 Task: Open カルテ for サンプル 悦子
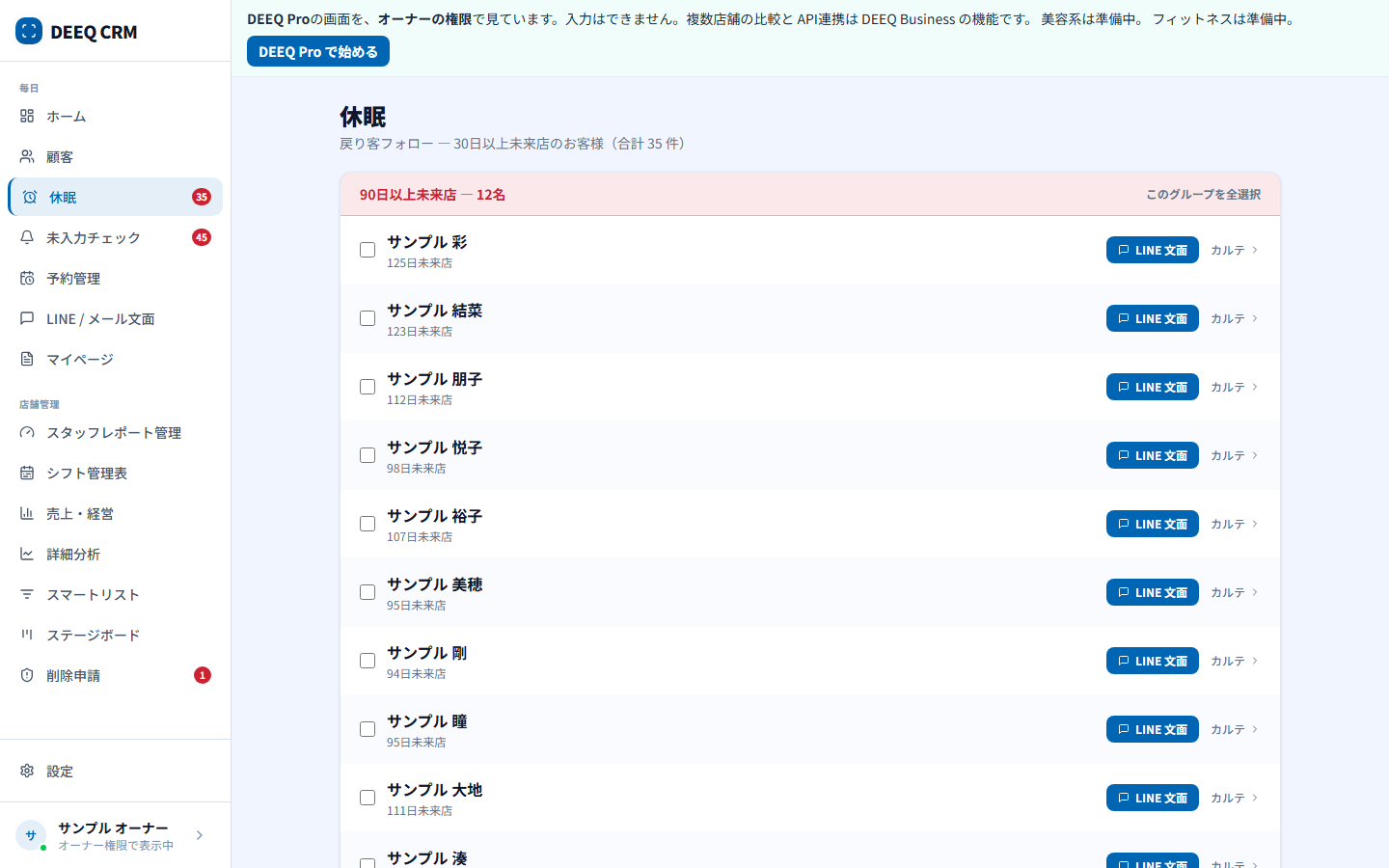1235,455
